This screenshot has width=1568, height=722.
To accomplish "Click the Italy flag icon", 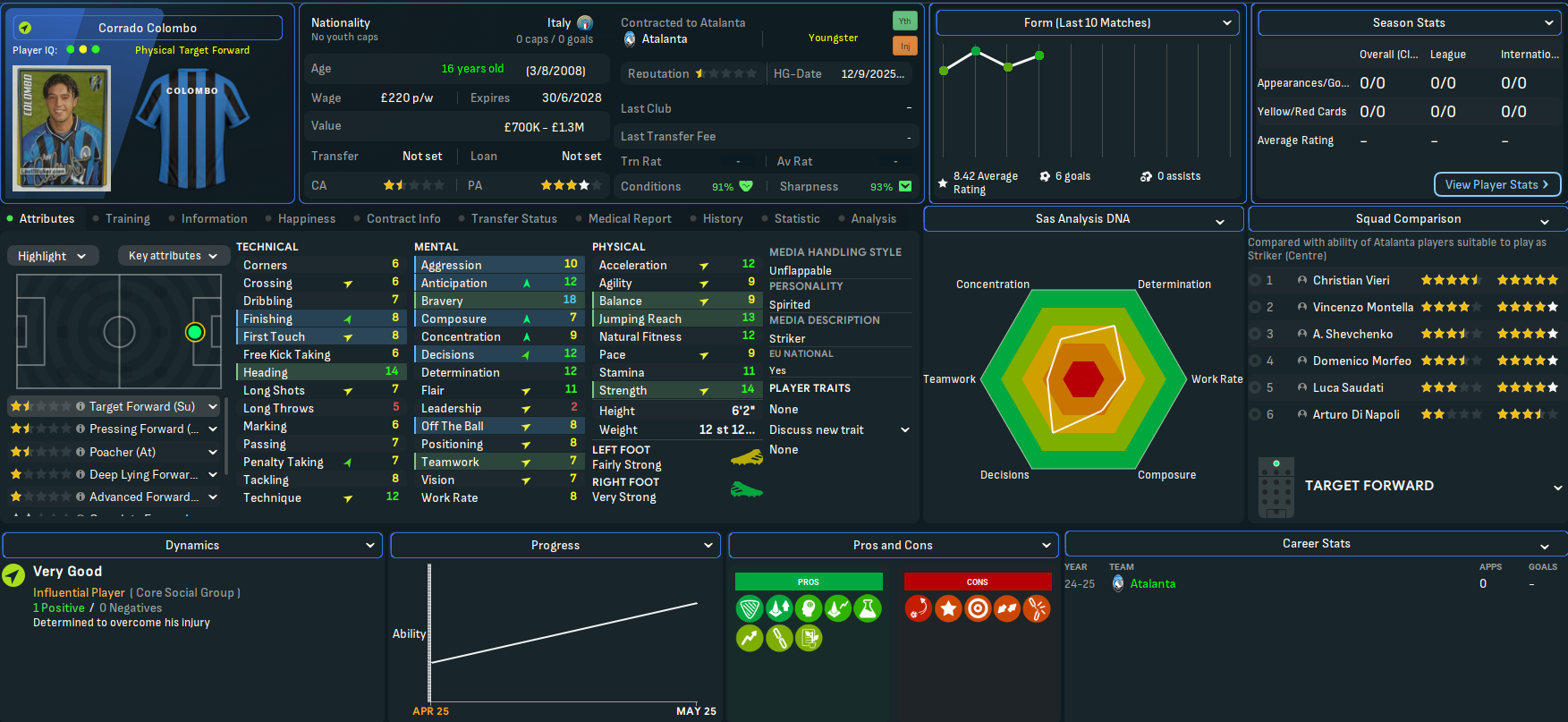I will tap(585, 23).
